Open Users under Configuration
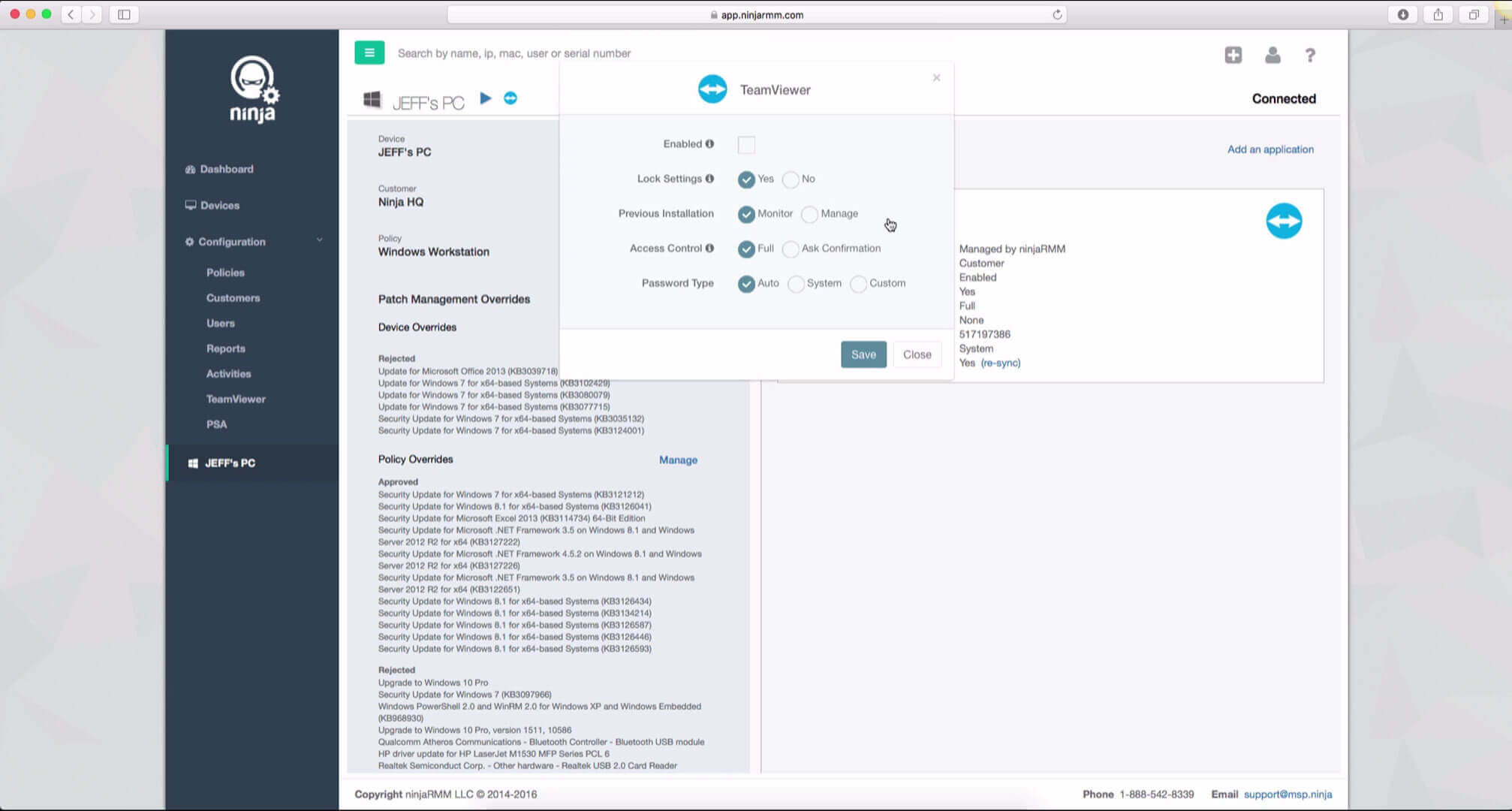The image size is (1512, 811). pos(221,324)
